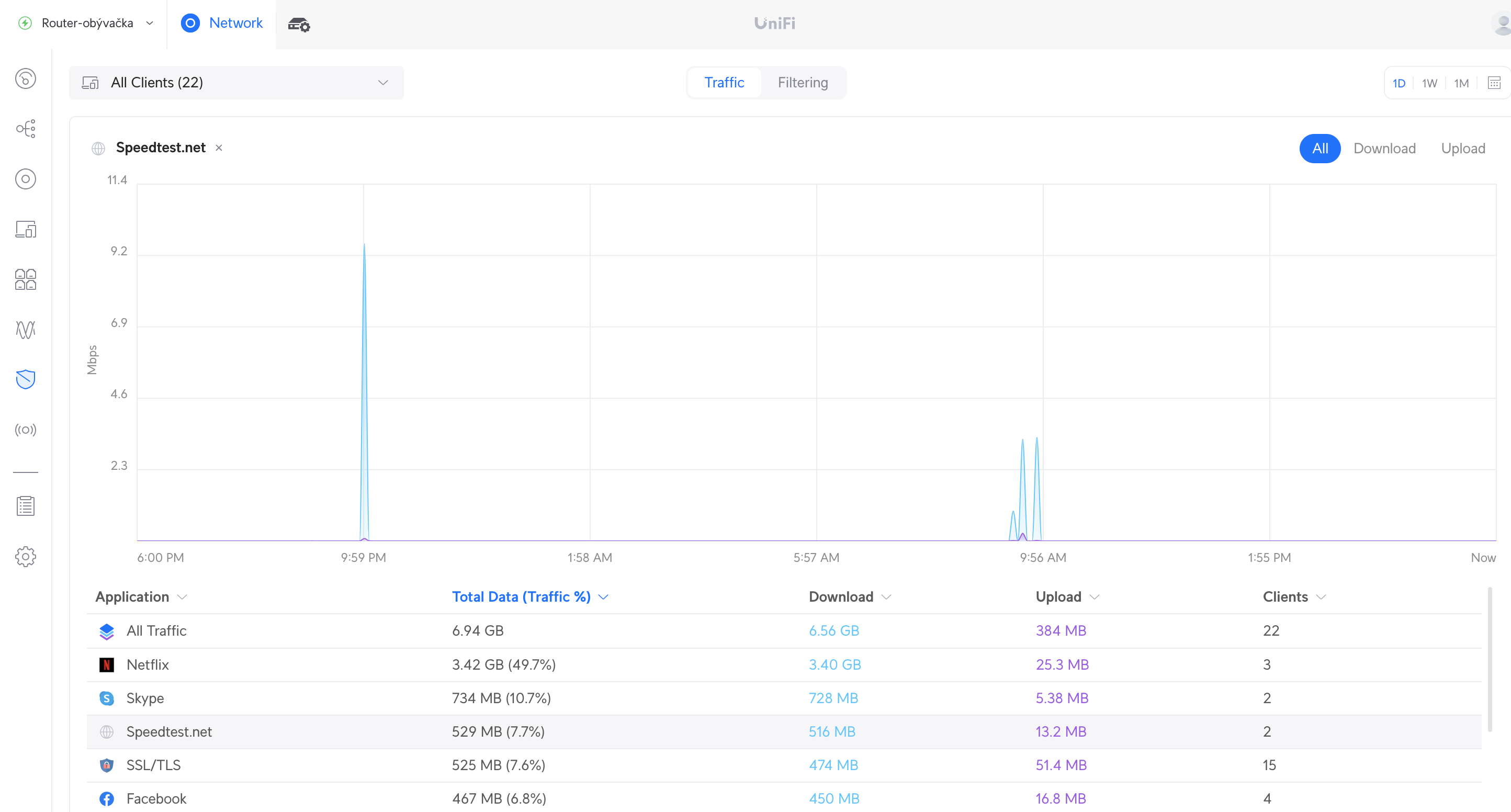Viewport: 1511px width, 812px height.
Task: Click the All Traffic layers icon
Action: (107, 631)
